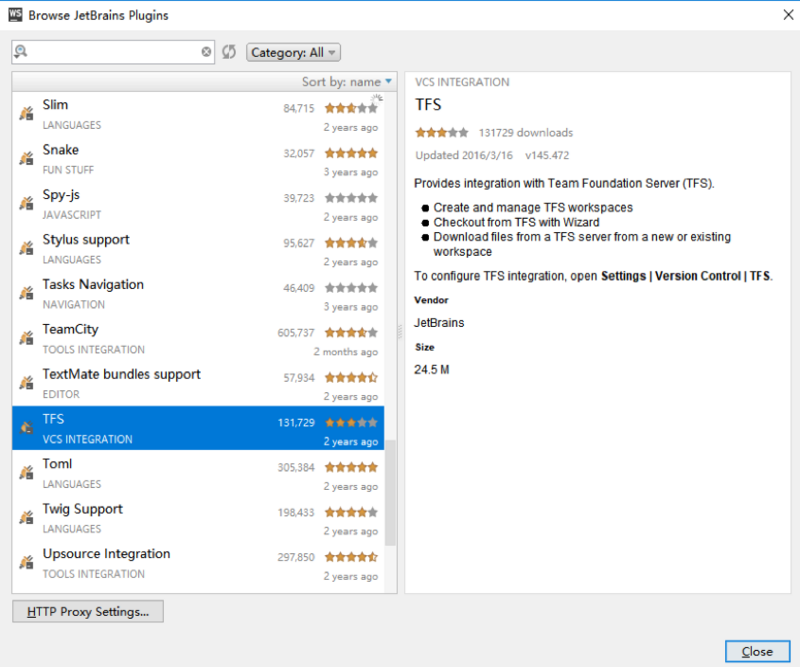This screenshot has width=800, height=667.
Task: Close the dialog with the title bar X
Action: coord(788,15)
